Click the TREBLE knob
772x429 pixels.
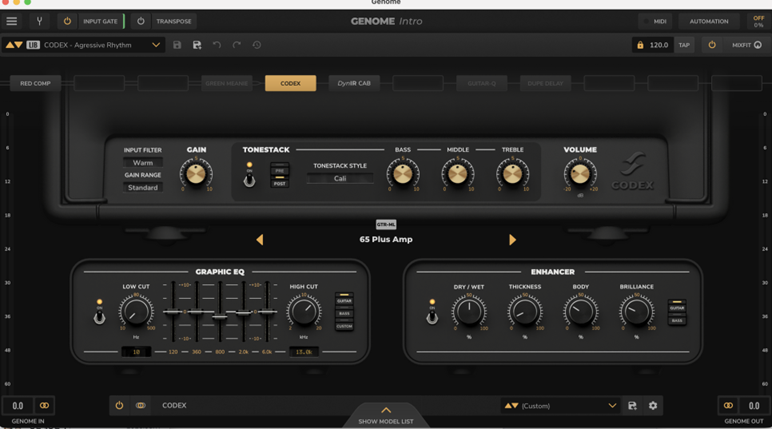[x=513, y=173]
